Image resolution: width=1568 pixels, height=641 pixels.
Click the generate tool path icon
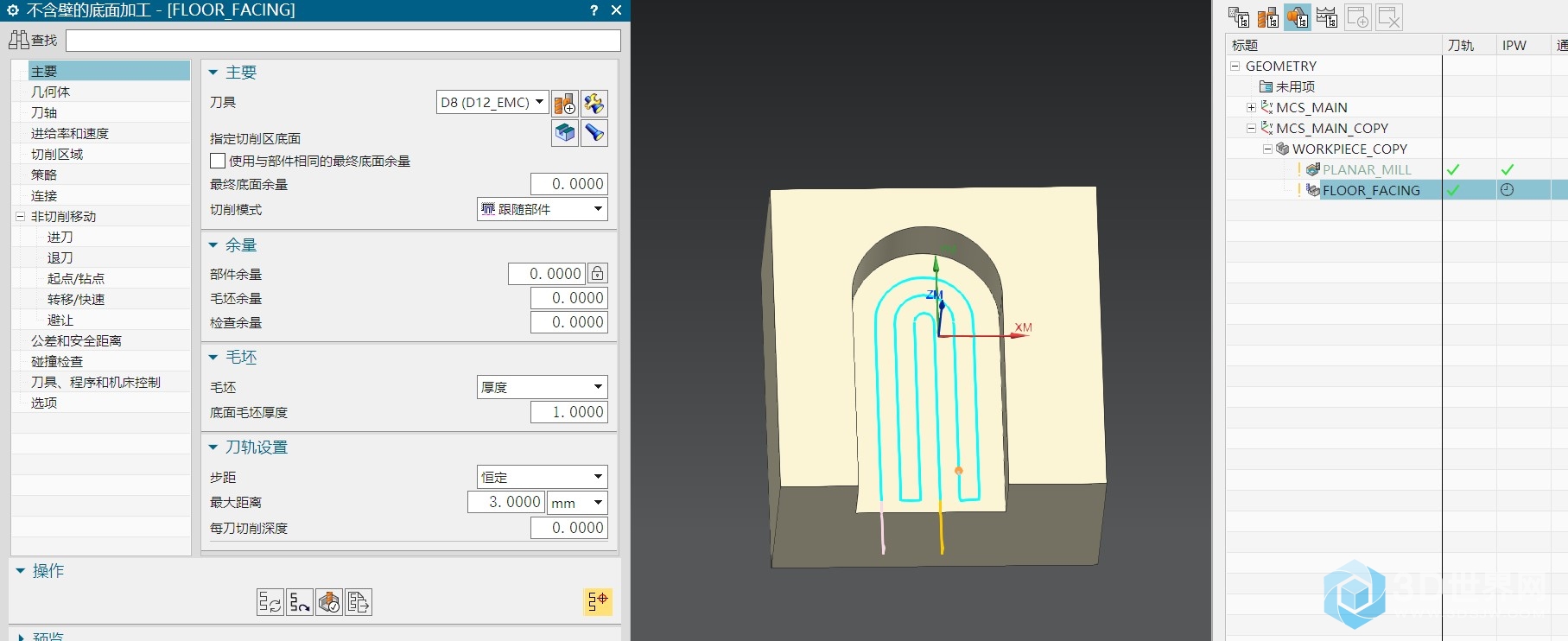(x=270, y=602)
